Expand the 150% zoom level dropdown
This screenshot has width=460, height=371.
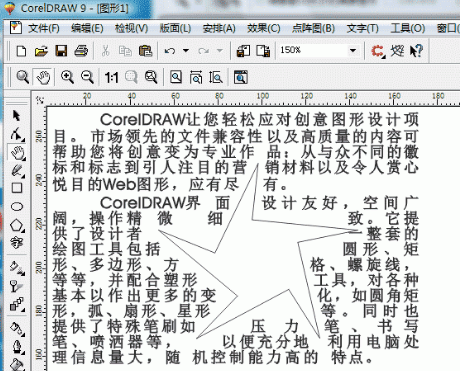tap(352, 51)
